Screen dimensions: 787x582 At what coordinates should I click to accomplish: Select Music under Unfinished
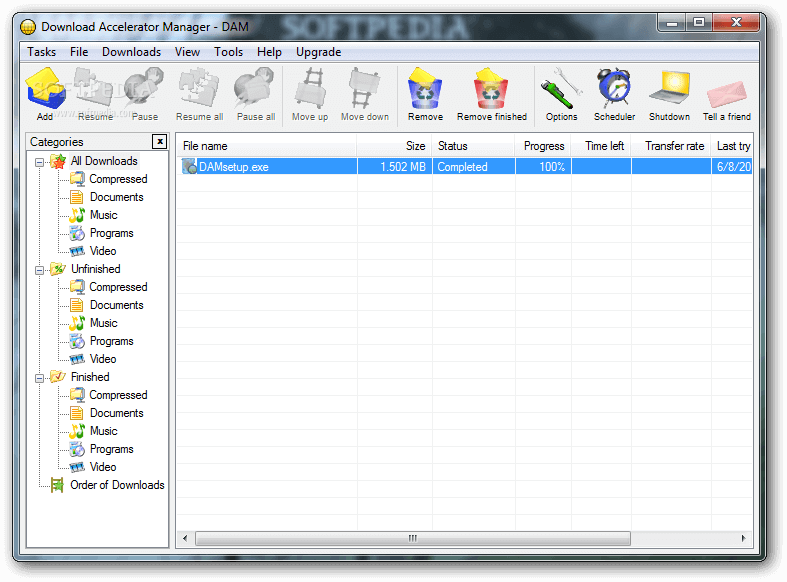point(103,323)
